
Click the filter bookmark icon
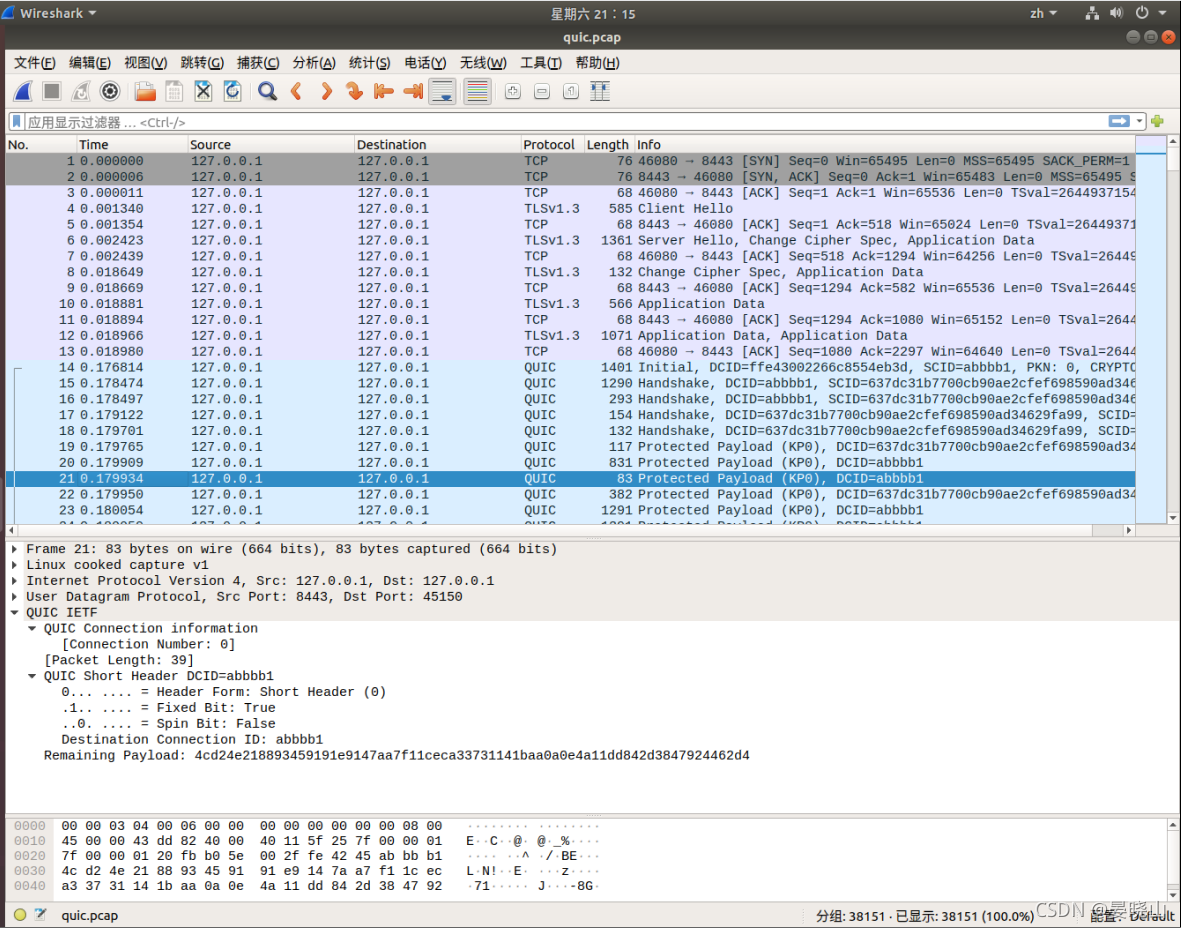(x=17, y=121)
